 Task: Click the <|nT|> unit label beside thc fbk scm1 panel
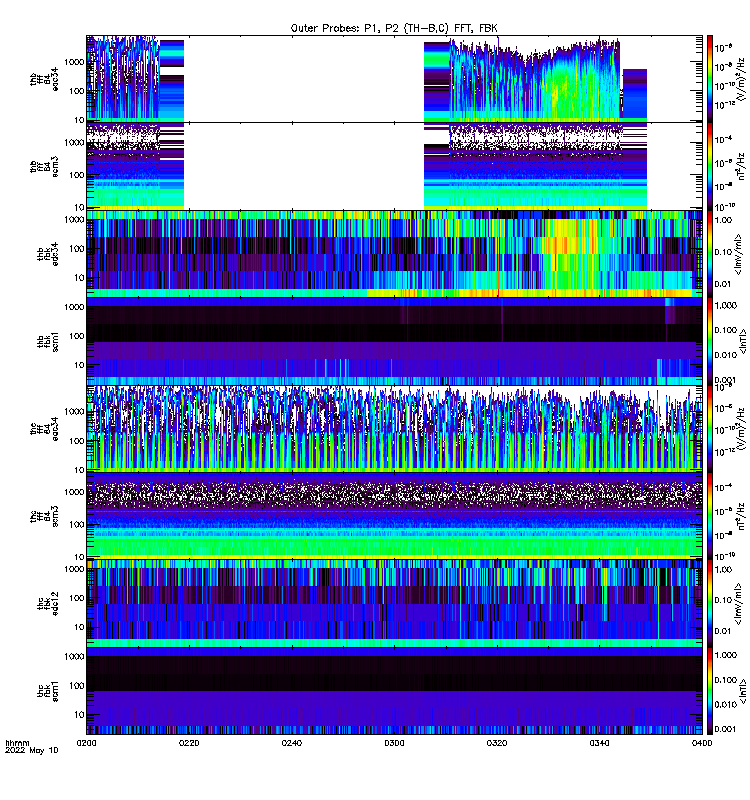742,691
